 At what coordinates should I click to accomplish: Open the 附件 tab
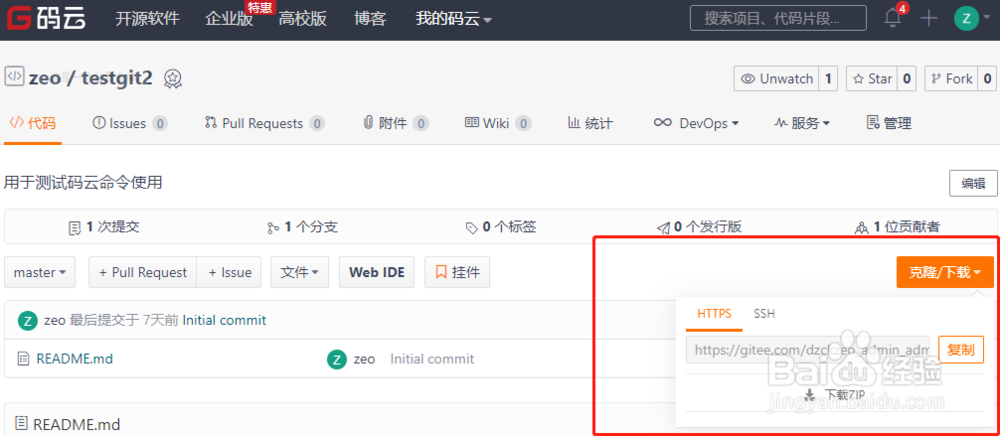(395, 123)
